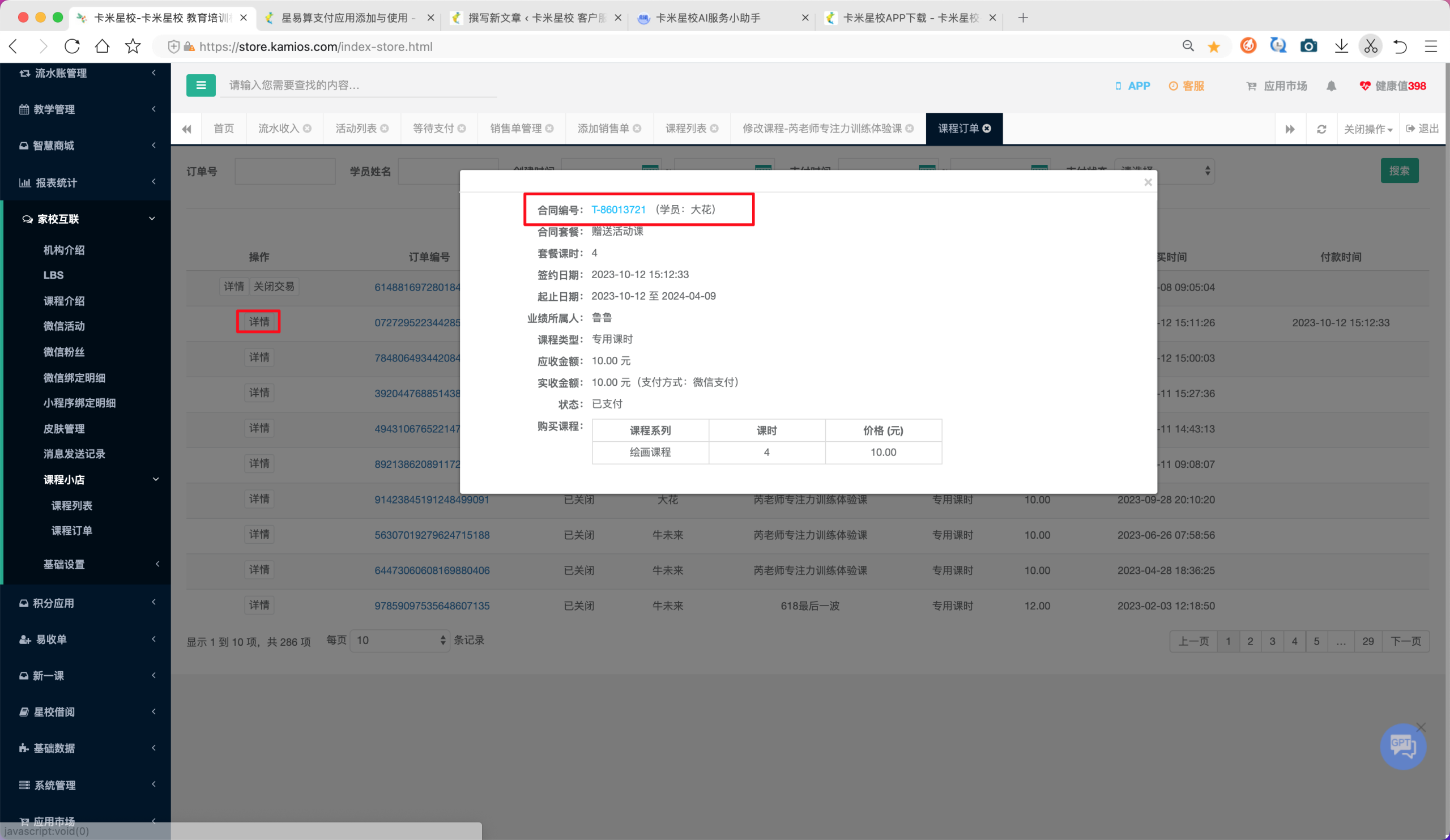
Task: Expand 智慧商城 sidebar menu
Action: click(x=85, y=146)
